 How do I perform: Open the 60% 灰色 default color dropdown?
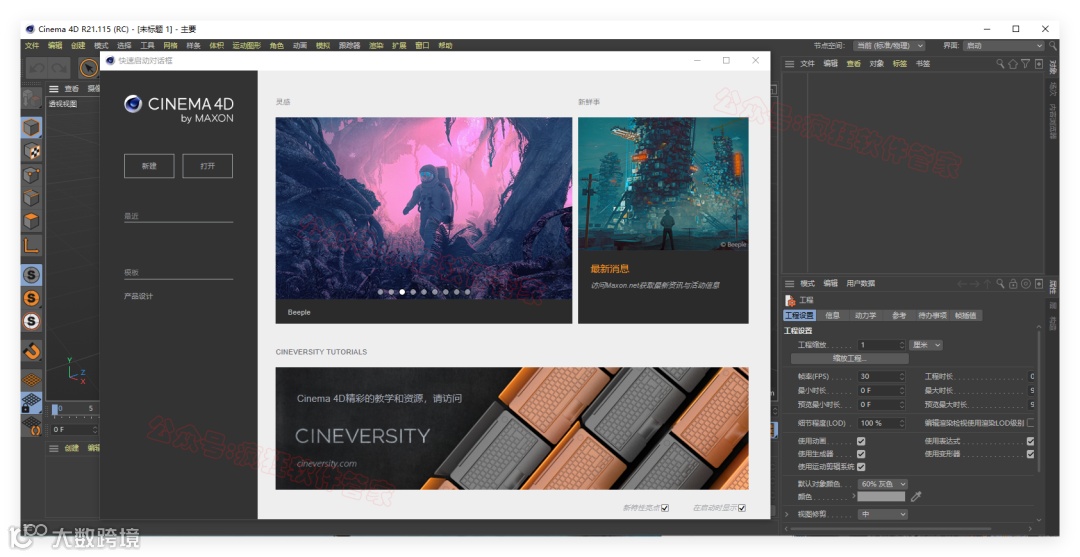click(883, 484)
